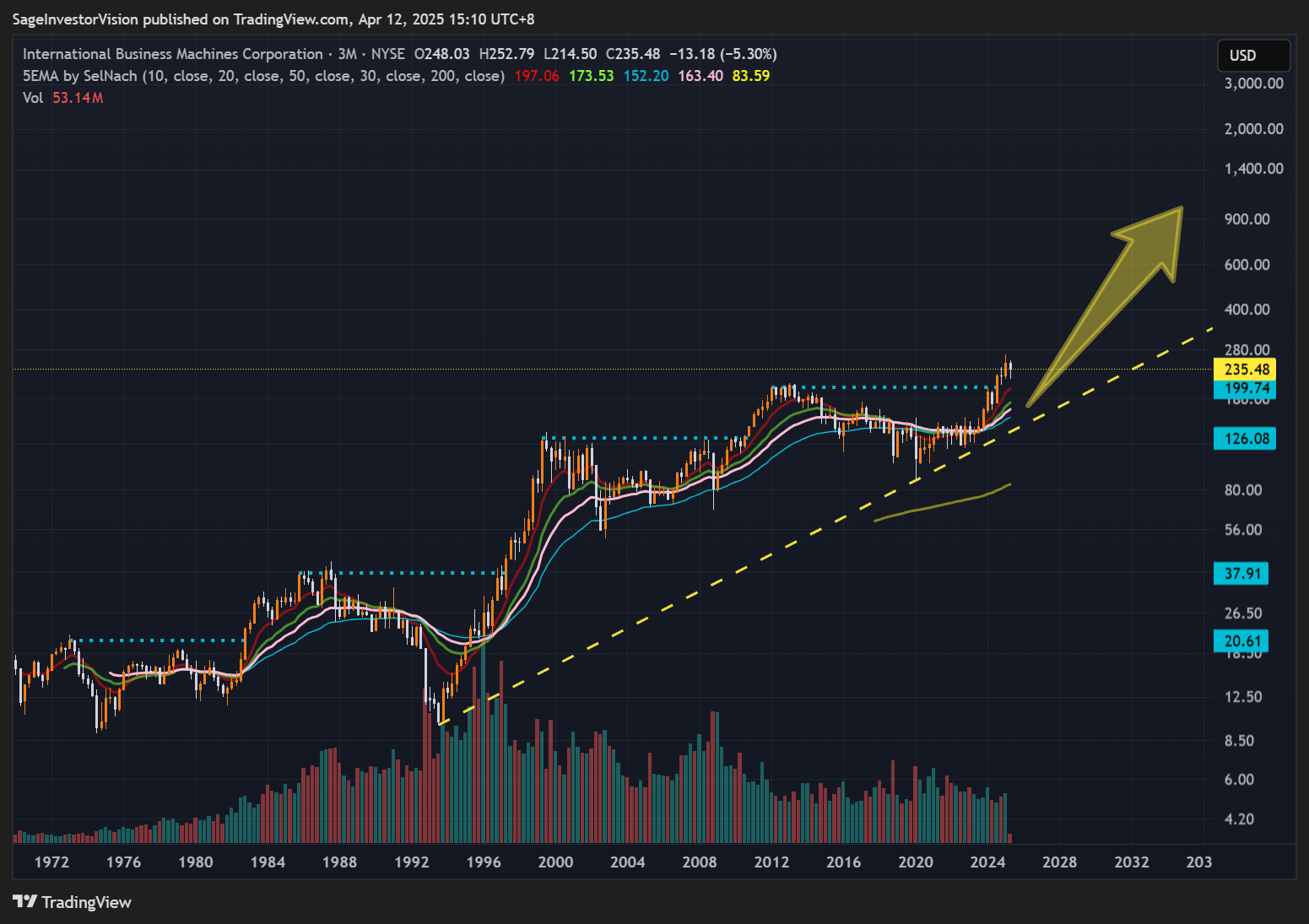Image resolution: width=1309 pixels, height=924 pixels.
Task: Click the 1984 time axis label
Action: coord(268,862)
